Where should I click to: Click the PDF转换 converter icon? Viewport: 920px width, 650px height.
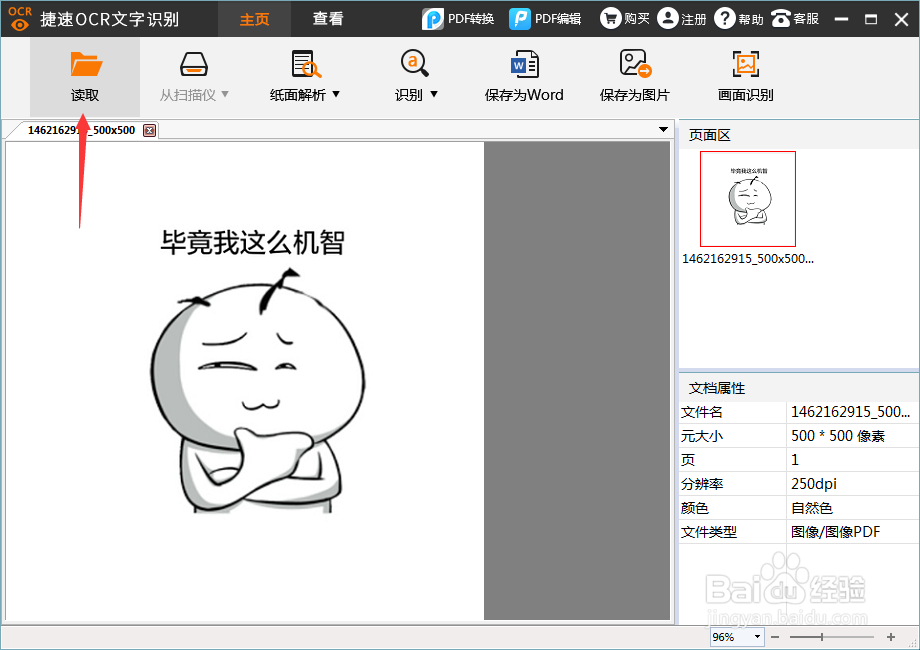click(458, 18)
